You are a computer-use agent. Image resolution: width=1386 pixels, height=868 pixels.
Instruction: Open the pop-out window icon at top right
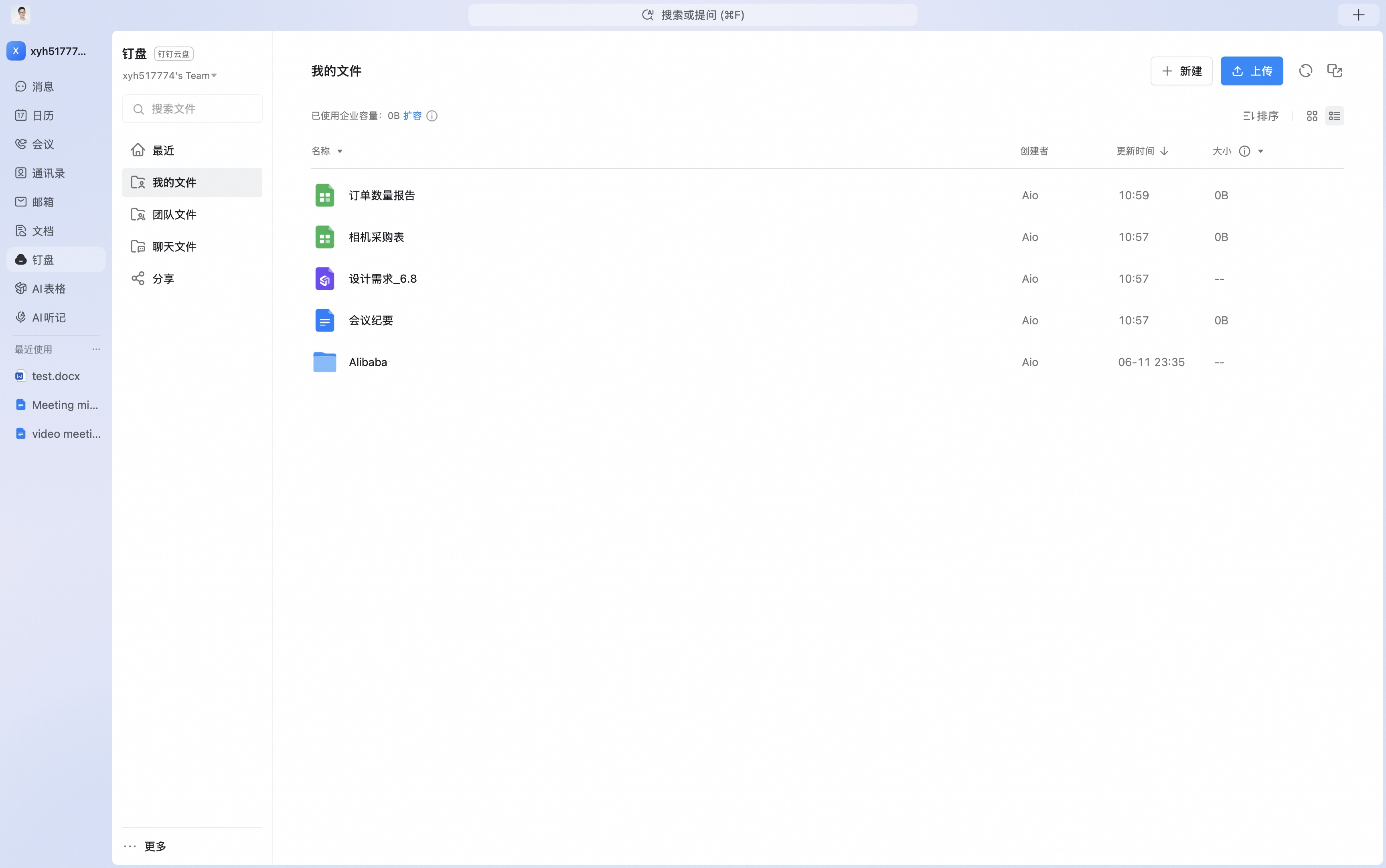[x=1334, y=71]
